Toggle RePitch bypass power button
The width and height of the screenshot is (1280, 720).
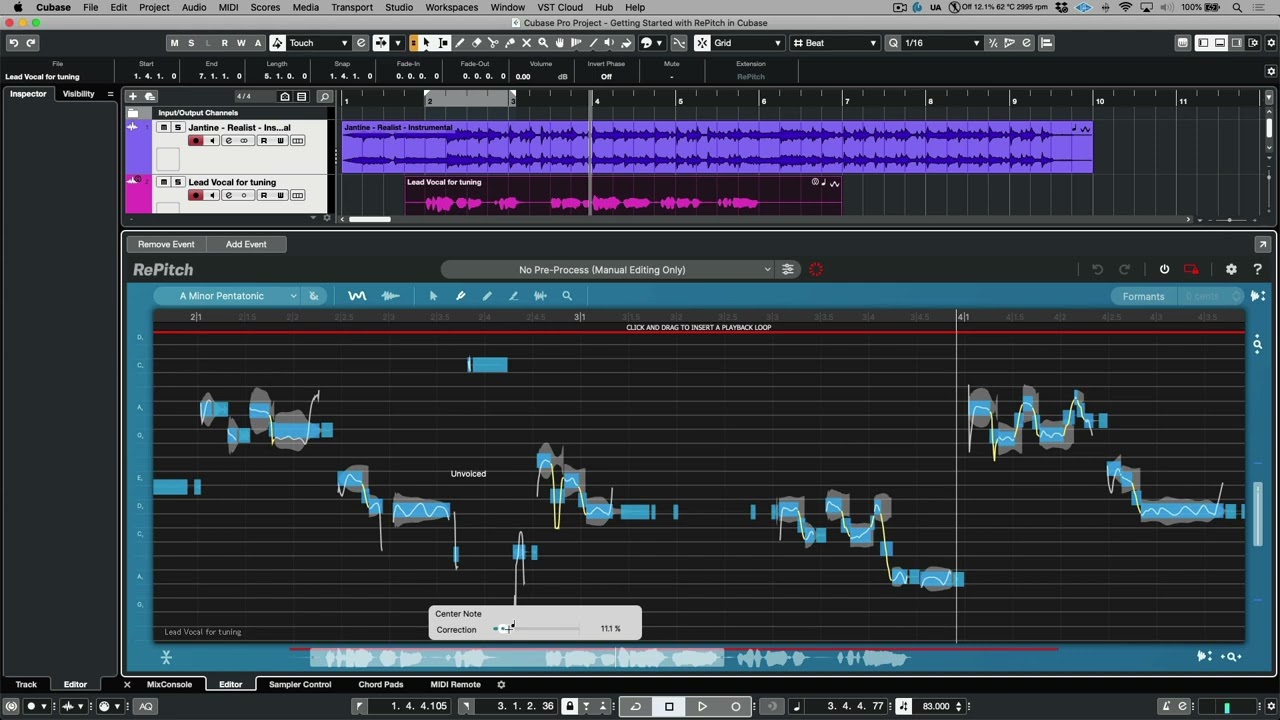click(1164, 269)
